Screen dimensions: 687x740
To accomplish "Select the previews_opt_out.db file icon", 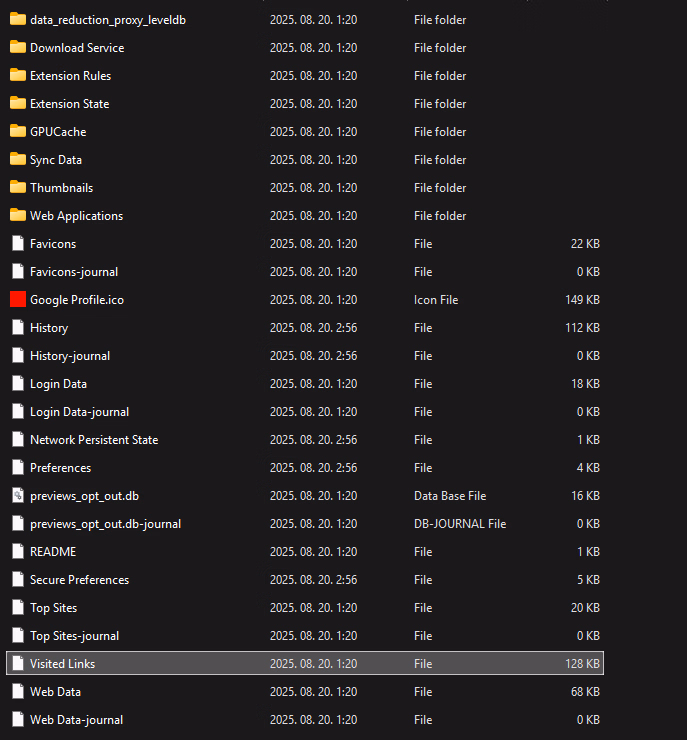I will 17,495.
